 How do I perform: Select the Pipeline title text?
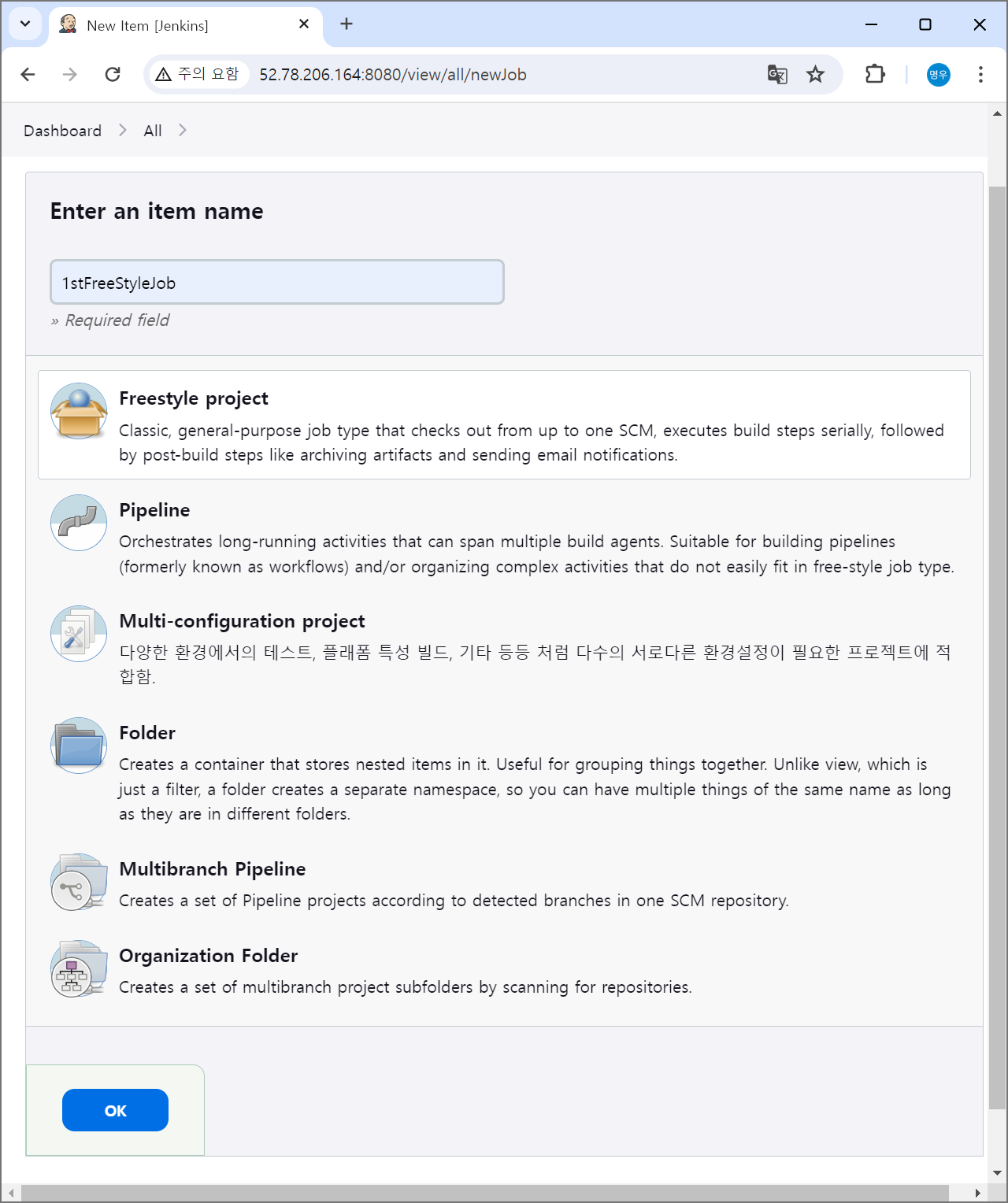tap(154, 510)
